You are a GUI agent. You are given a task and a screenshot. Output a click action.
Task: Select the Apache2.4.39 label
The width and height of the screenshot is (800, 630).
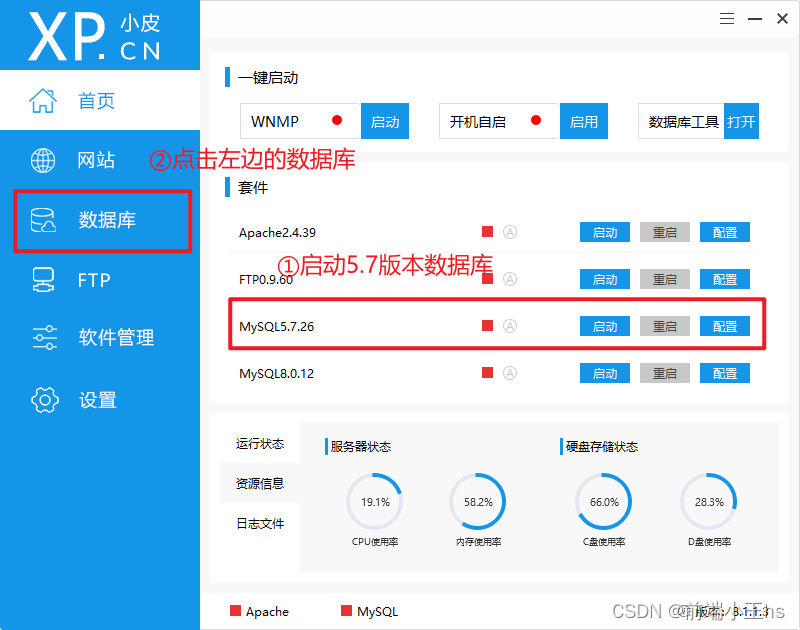(x=277, y=233)
